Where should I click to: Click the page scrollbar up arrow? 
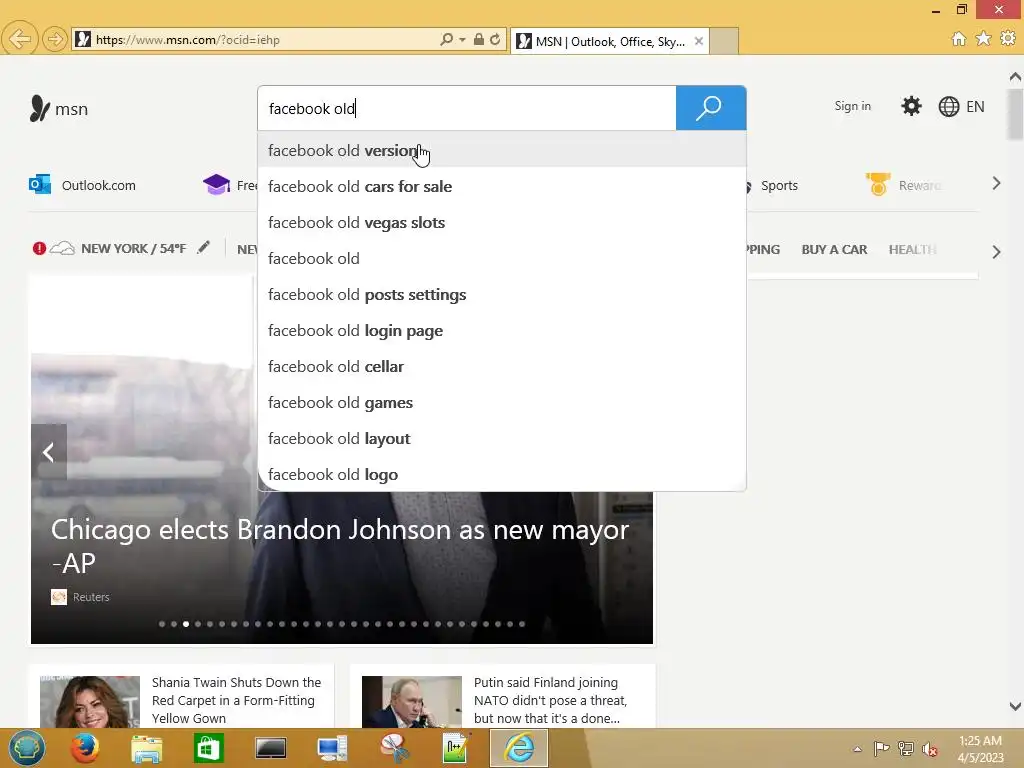1015,76
